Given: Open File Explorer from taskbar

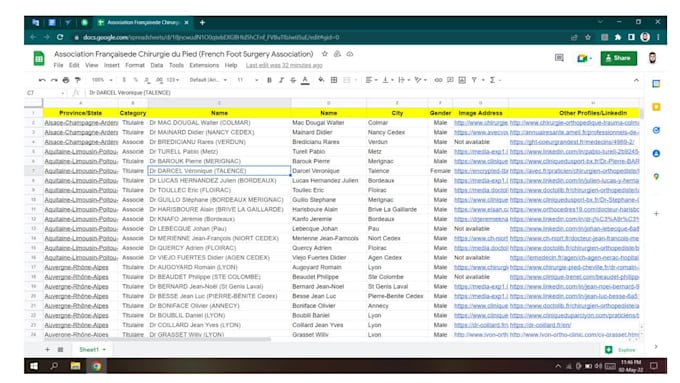Looking at the screenshot, I should click(75, 366).
